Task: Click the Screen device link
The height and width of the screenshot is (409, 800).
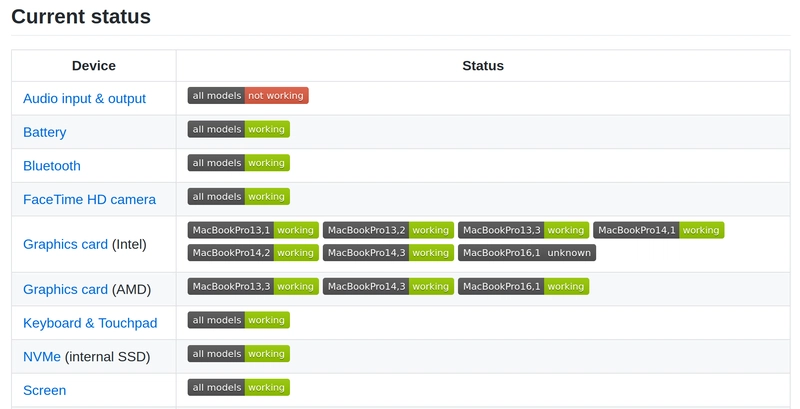Action: tap(44, 390)
